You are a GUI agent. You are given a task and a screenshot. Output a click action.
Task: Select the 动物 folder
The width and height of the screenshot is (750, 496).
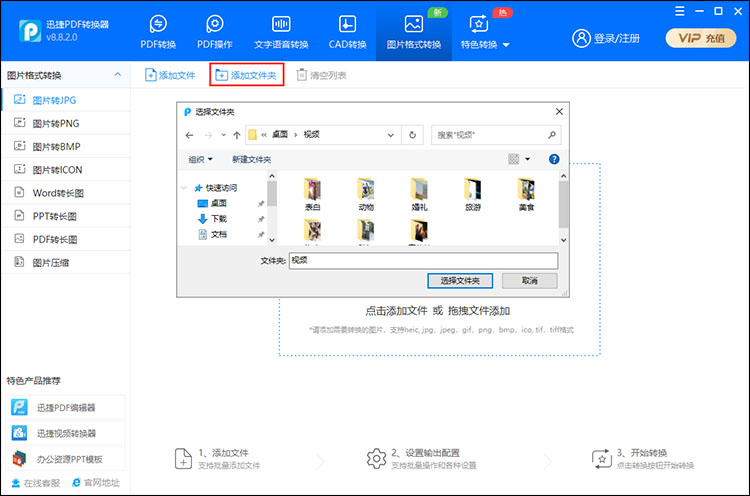[366, 195]
